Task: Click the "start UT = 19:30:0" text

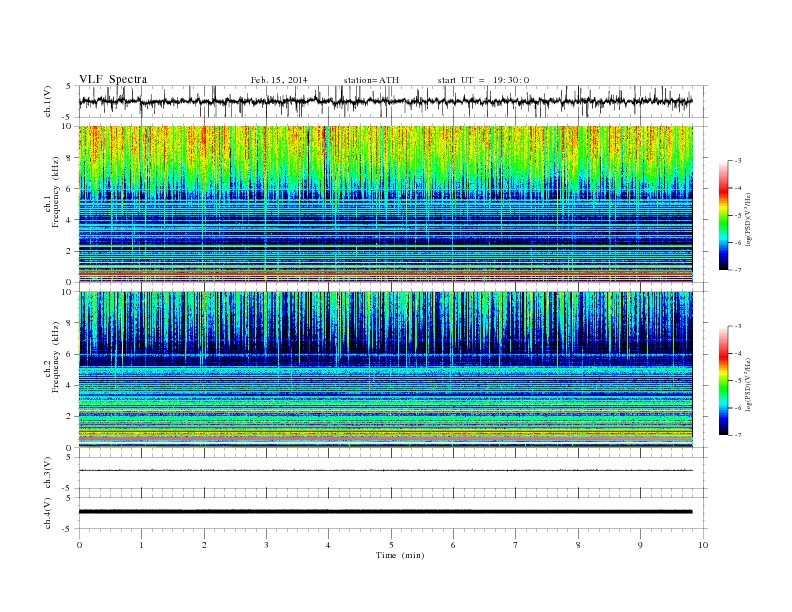Action: pyautogui.click(x=483, y=80)
